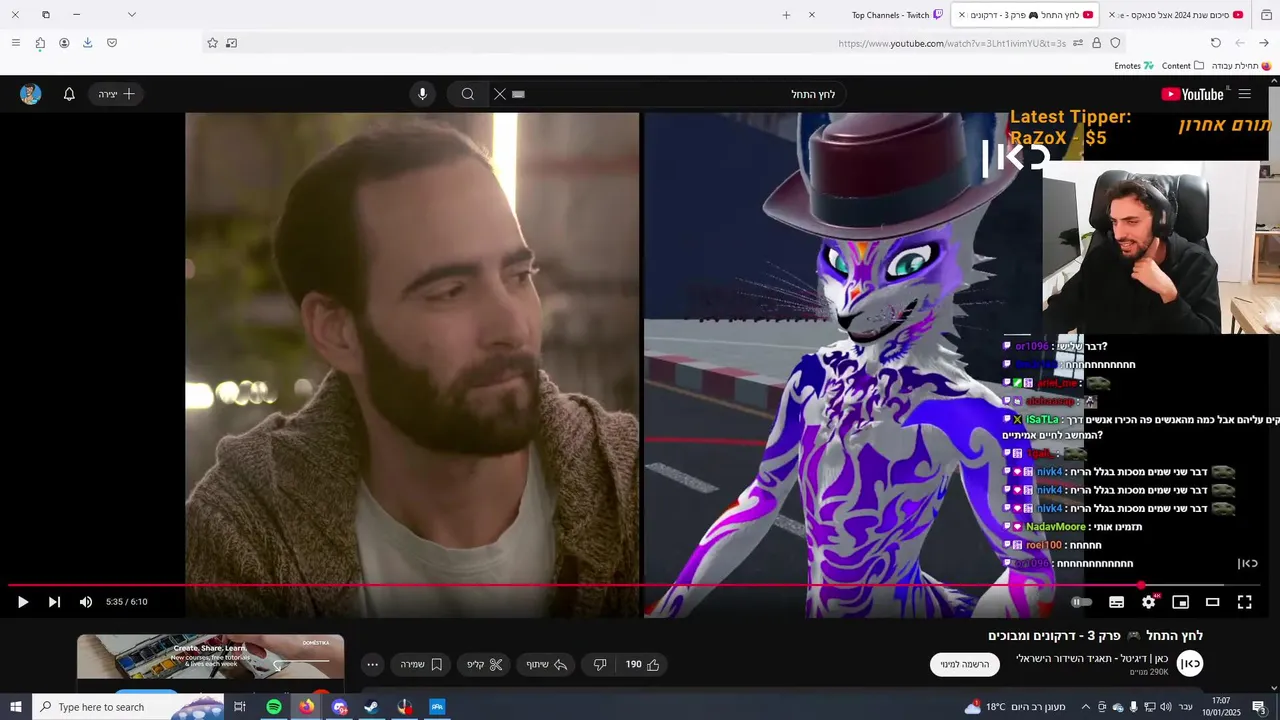The image size is (1280, 720).
Task: Open channel כאן | דיגיטל link
Action: click(1092, 658)
